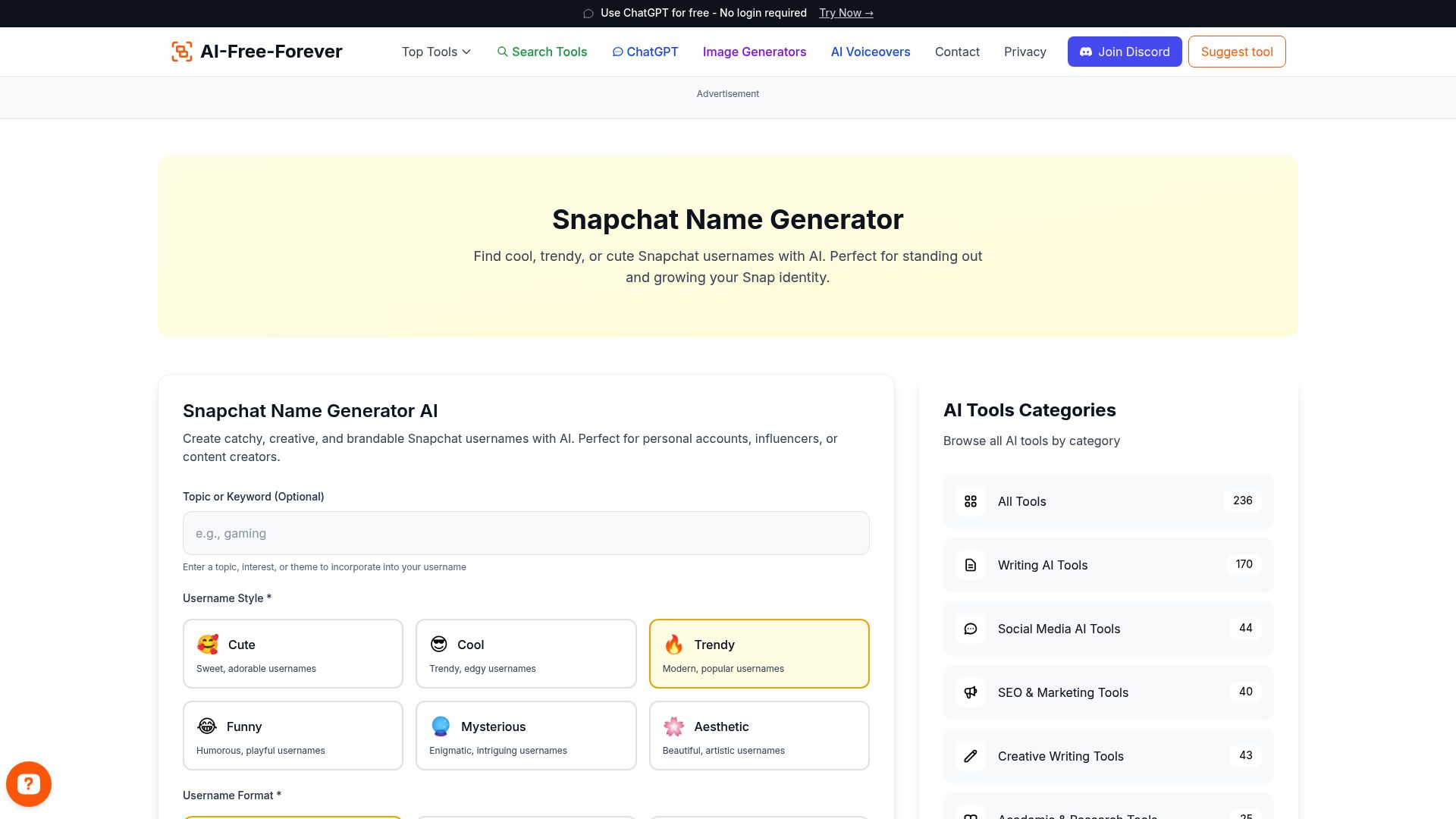Expand the Top Tools dropdown
The image size is (1456, 819).
tap(435, 52)
